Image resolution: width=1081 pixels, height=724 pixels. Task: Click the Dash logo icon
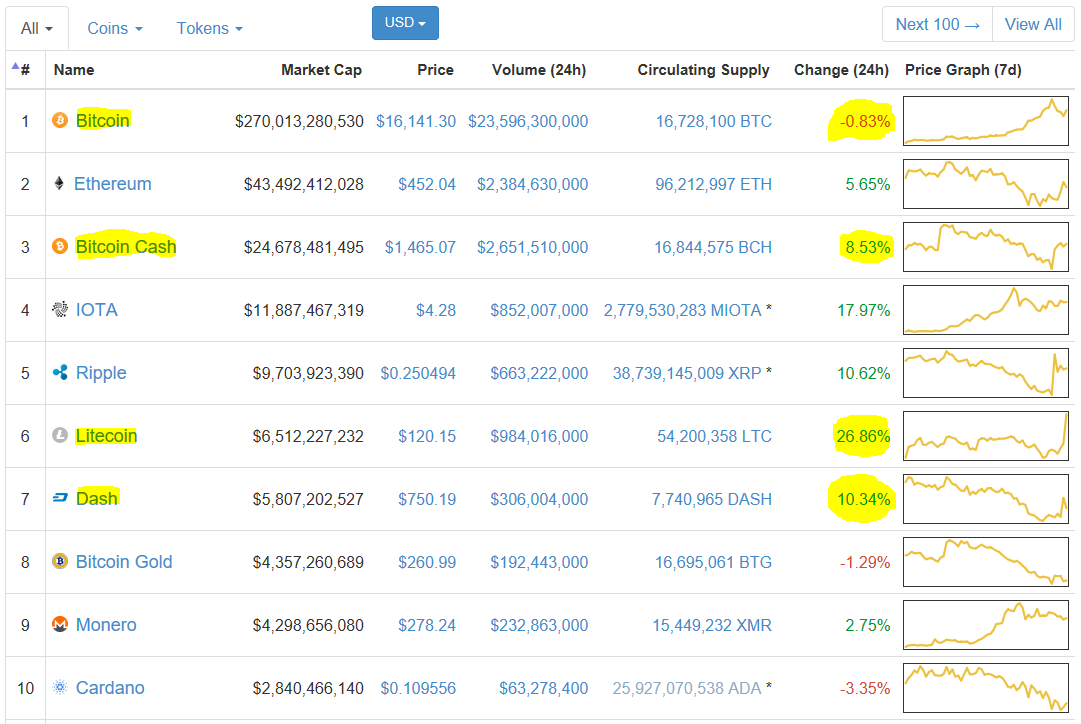(60, 498)
